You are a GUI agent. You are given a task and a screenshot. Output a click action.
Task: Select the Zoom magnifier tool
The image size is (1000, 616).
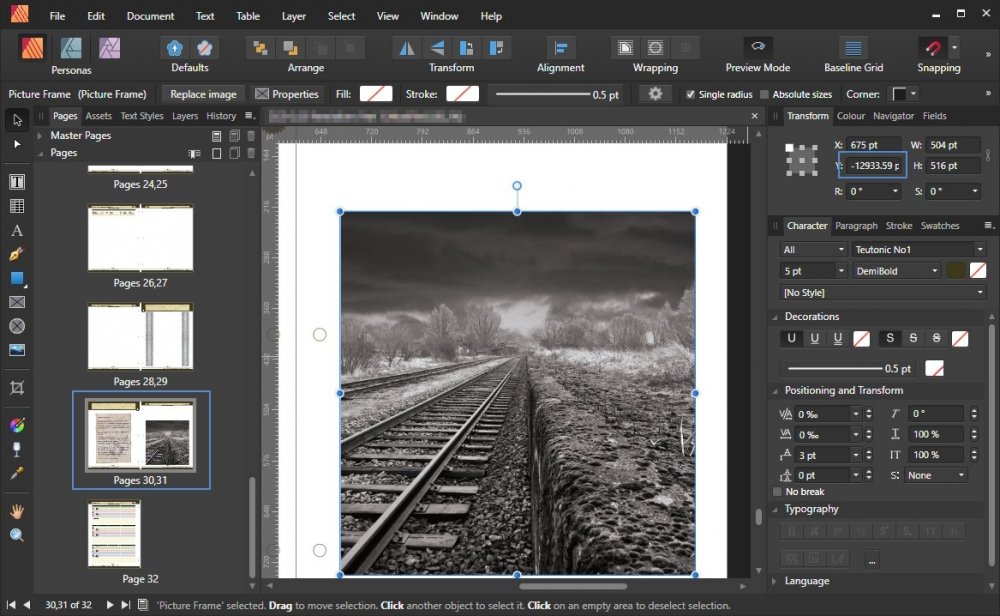coord(16,535)
